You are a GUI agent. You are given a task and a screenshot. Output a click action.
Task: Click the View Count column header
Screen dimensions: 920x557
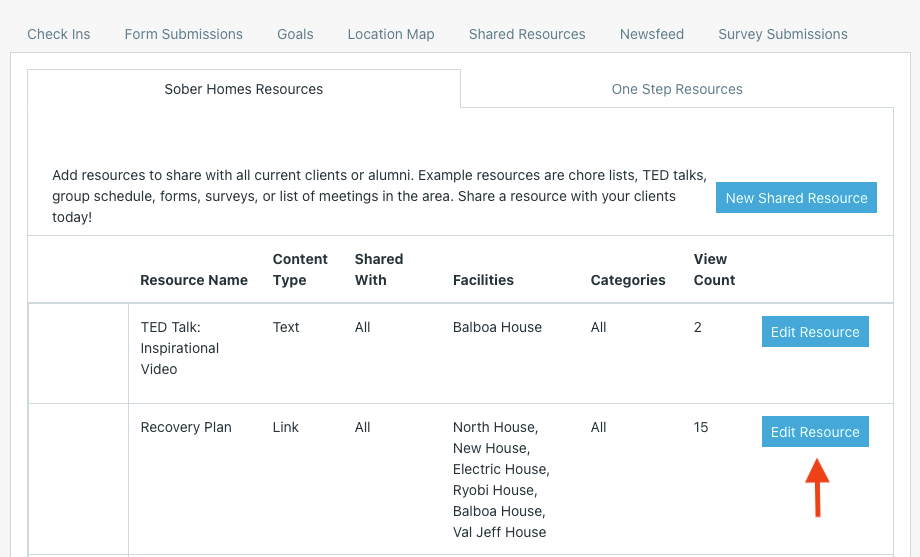pyautogui.click(x=714, y=270)
